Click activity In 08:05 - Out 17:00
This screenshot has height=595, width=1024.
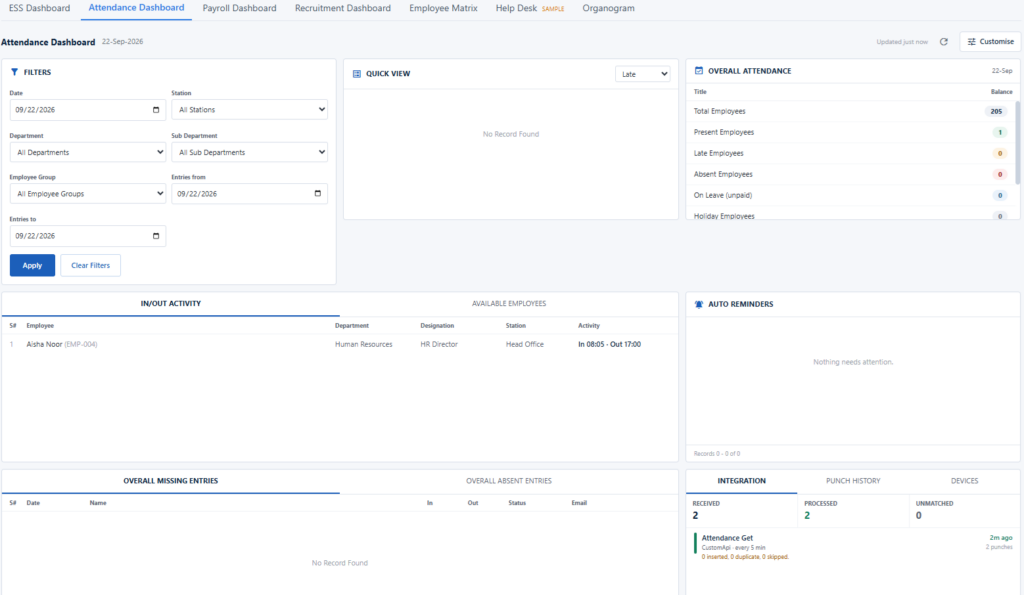(609, 344)
